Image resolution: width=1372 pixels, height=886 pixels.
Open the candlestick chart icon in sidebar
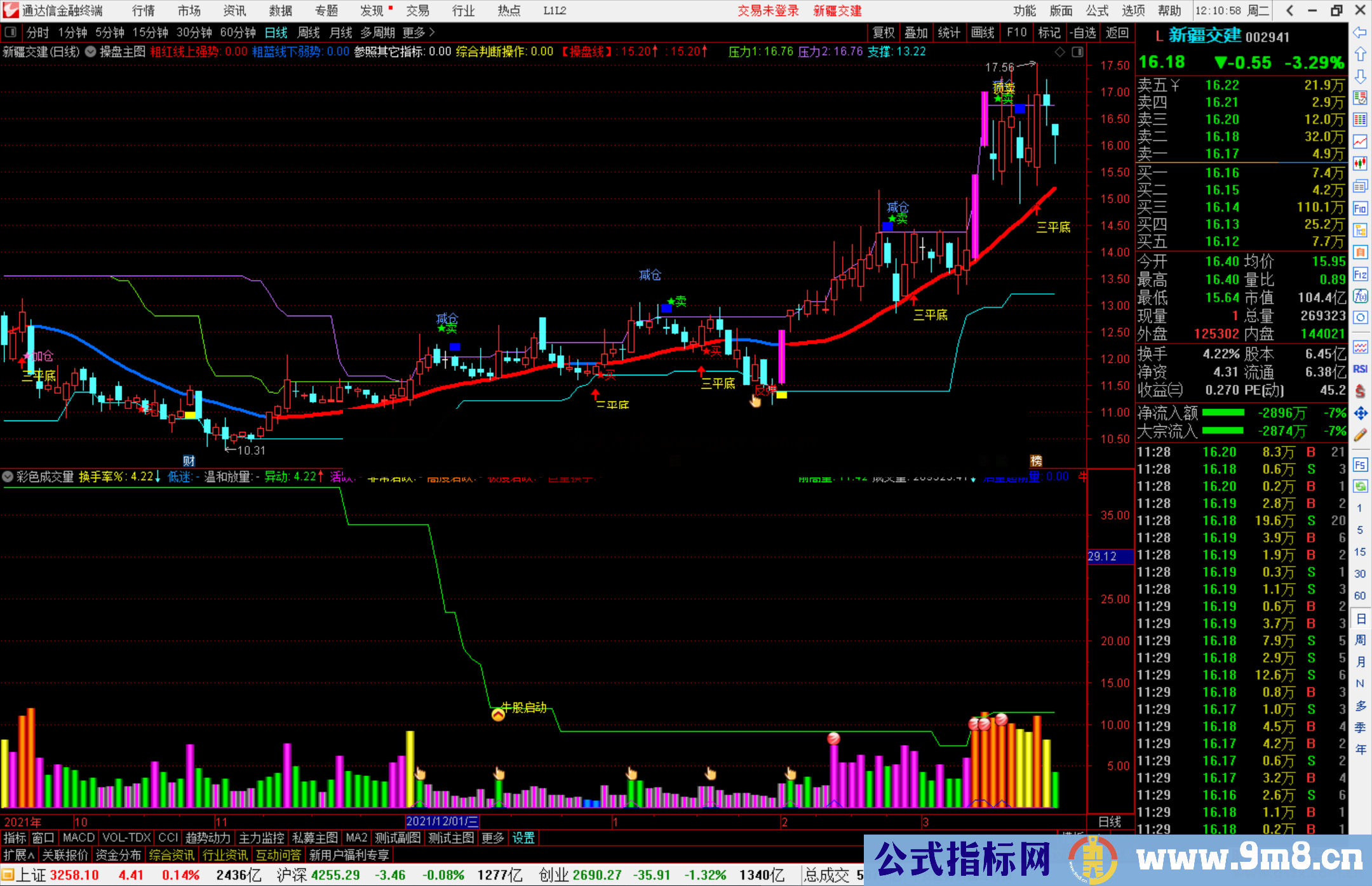point(1360,163)
